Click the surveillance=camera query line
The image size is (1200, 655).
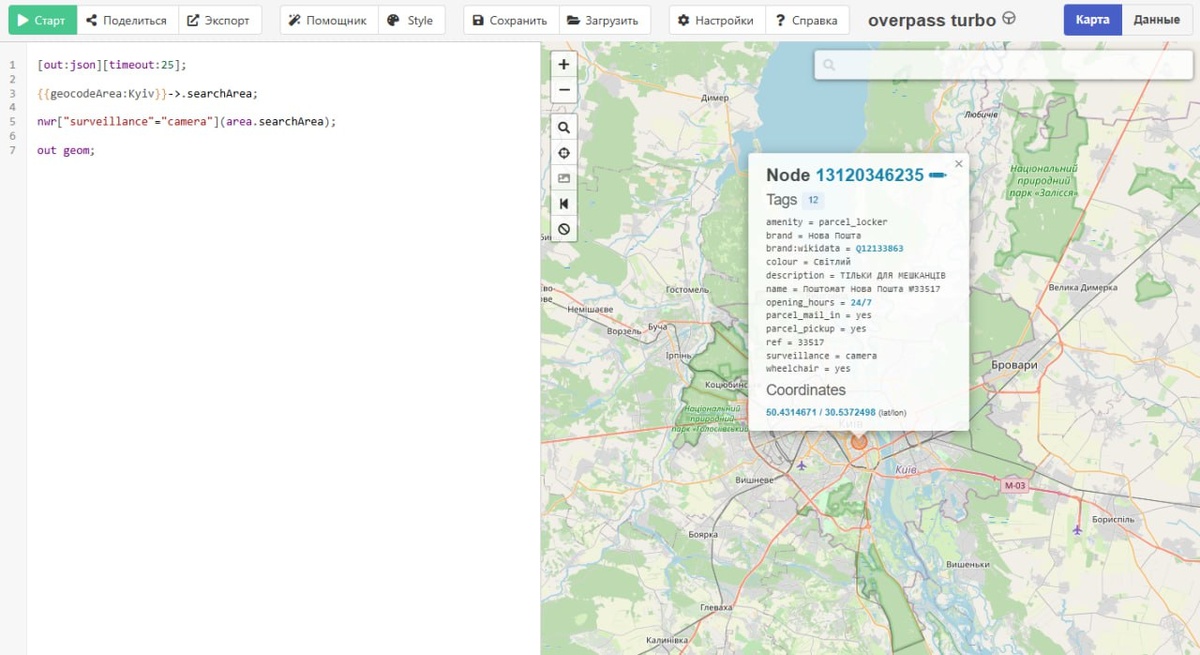[x=186, y=121]
